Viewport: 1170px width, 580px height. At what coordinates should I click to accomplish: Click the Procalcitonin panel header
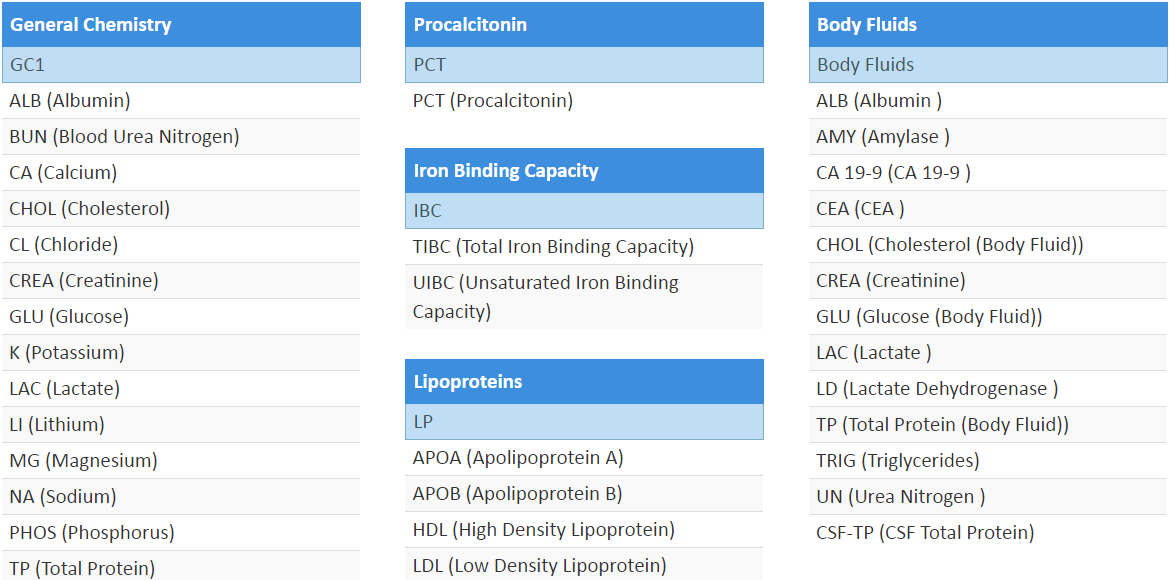[584, 25]
